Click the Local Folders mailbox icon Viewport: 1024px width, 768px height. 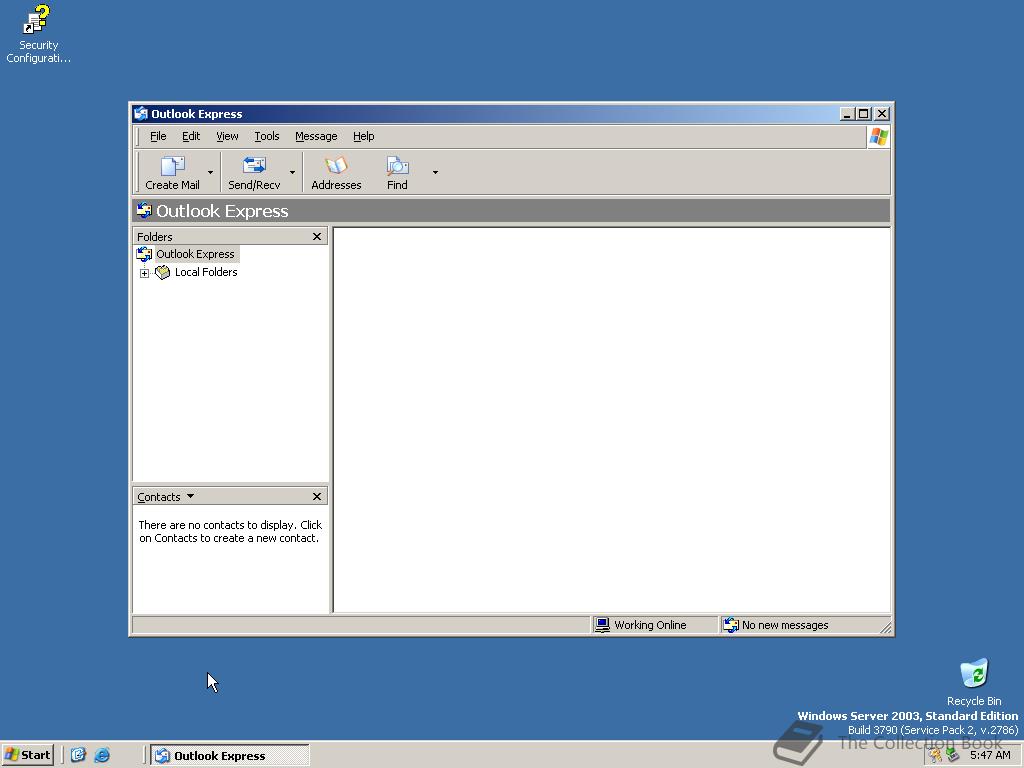(163, 272)
